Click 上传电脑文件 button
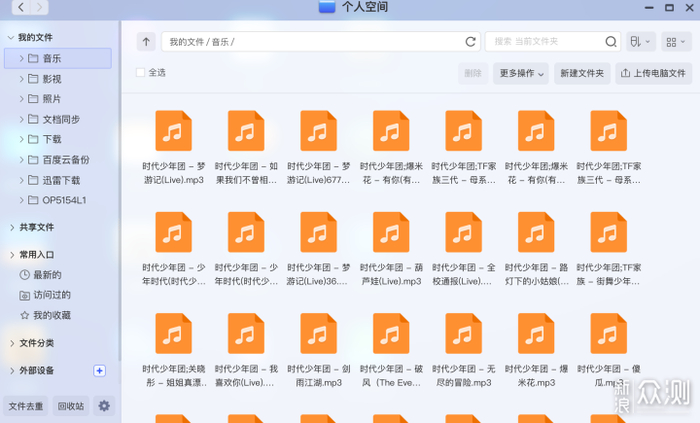 [654, 73]
